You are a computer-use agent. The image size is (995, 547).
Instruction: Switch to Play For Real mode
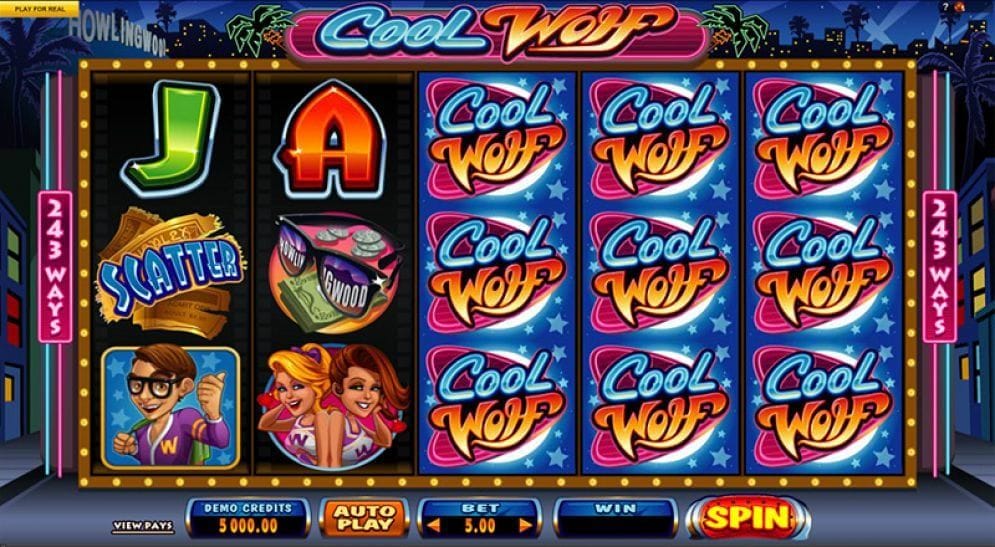coord(39,8)
